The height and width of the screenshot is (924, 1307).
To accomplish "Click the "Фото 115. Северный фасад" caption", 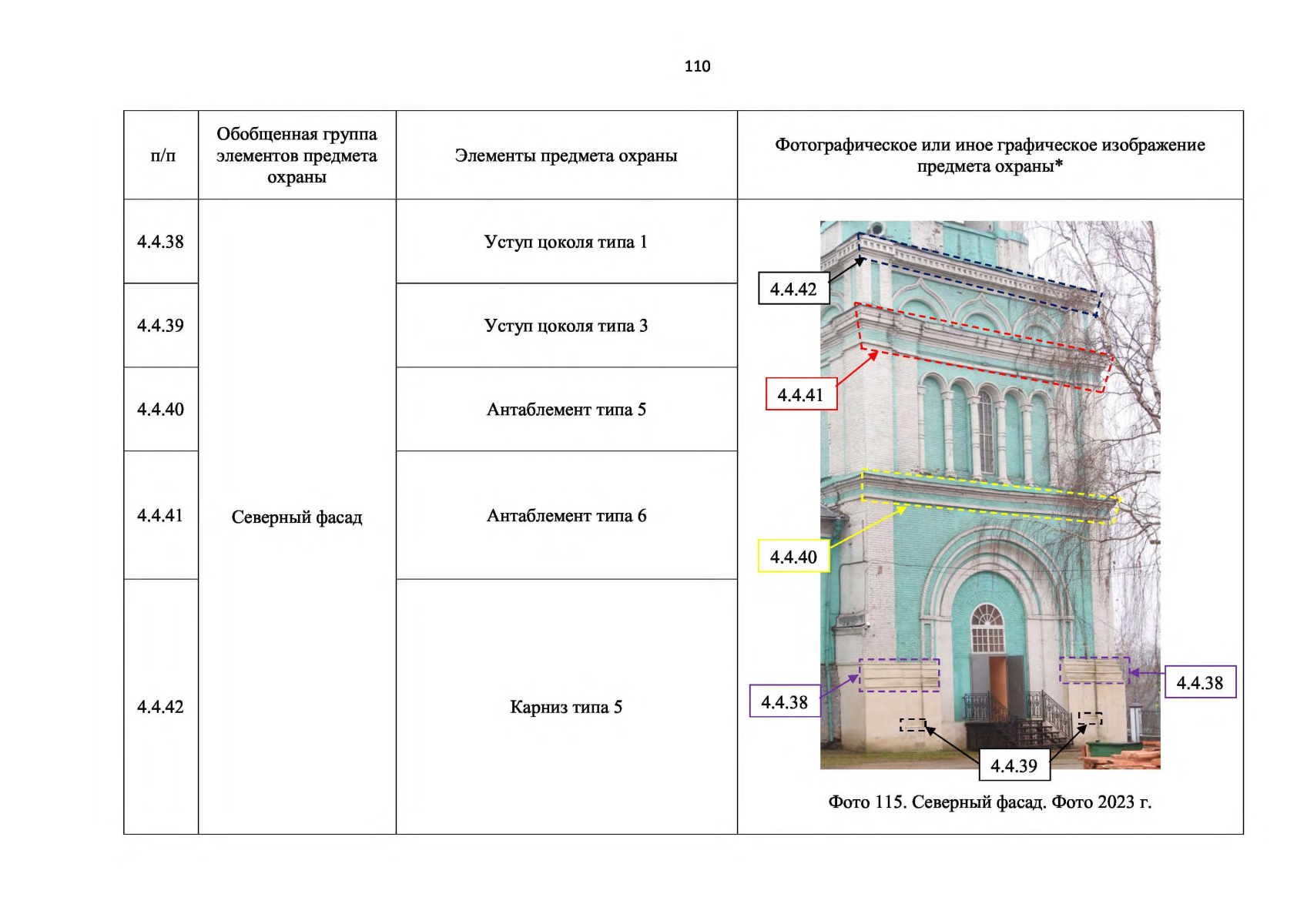I will pyautogui.click(x=990, y=802).
